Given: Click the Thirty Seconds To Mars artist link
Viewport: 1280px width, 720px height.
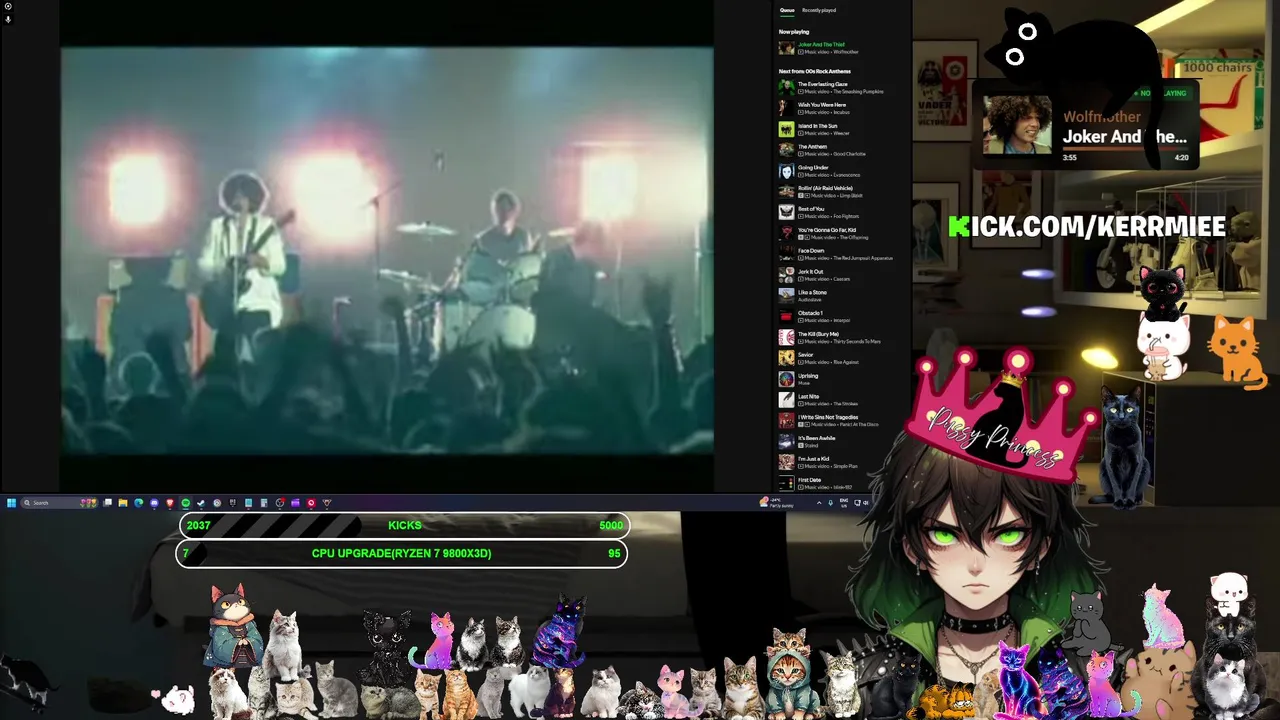Looking at the screenshot, I should [x=857, y=342].
